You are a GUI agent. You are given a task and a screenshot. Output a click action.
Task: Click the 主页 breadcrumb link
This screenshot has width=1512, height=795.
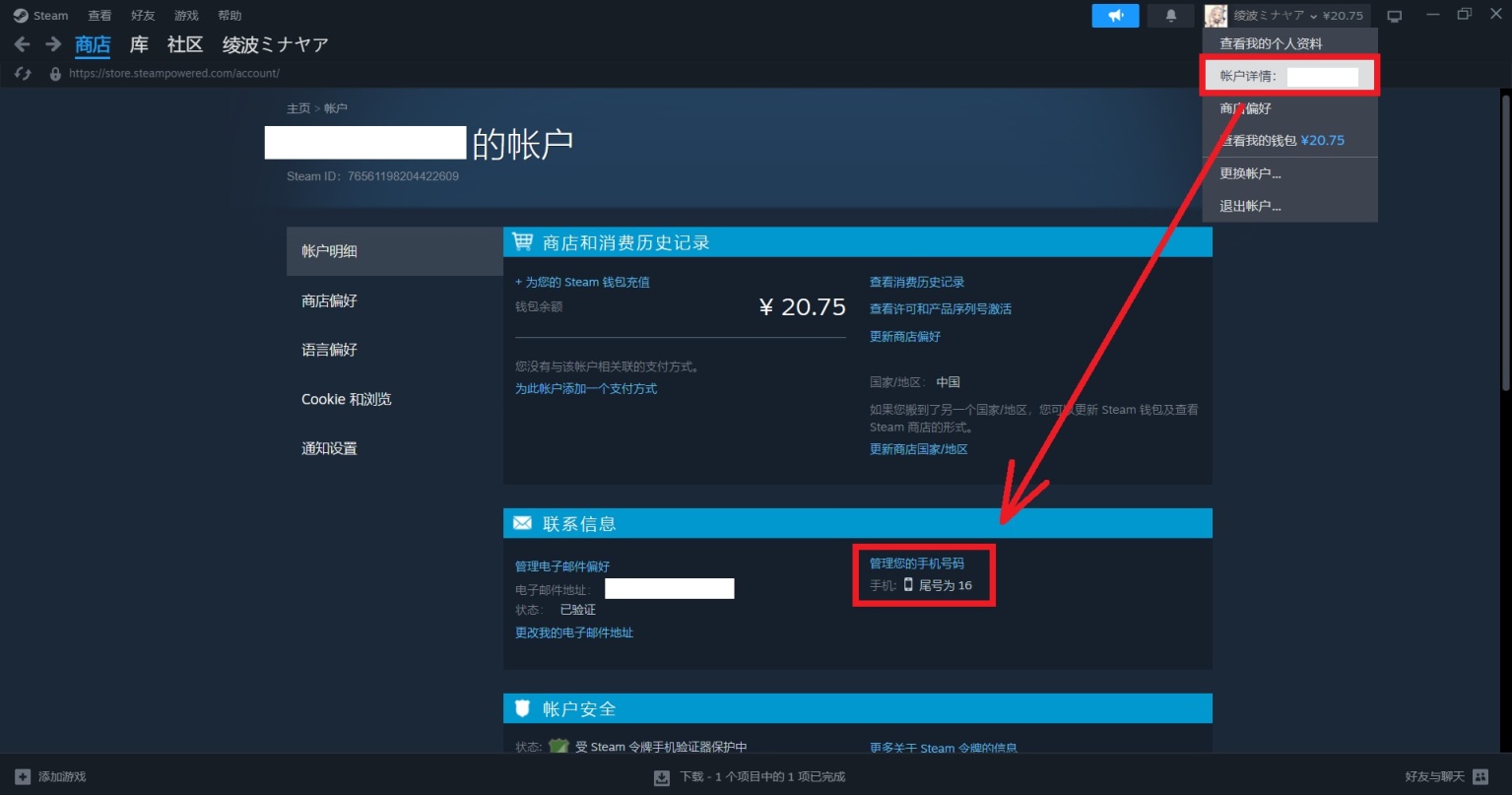coord(298,108)
